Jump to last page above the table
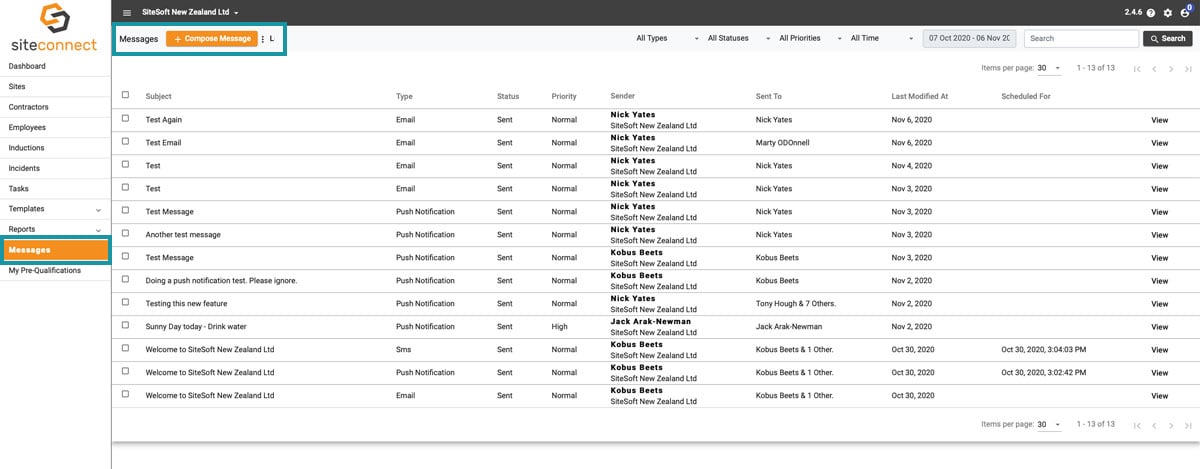The width and height of the screenshot is (1200, 469). [1188, 68]
